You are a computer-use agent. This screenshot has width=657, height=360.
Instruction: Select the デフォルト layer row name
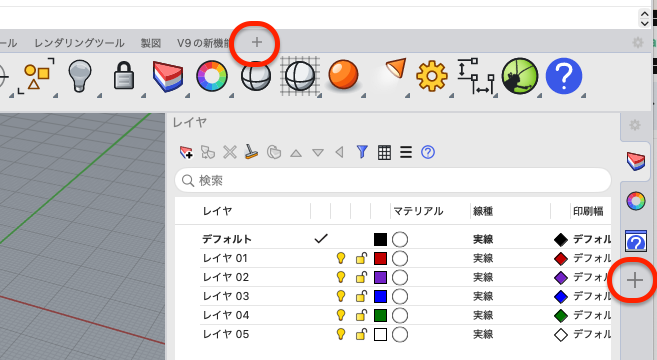[227, 239]
